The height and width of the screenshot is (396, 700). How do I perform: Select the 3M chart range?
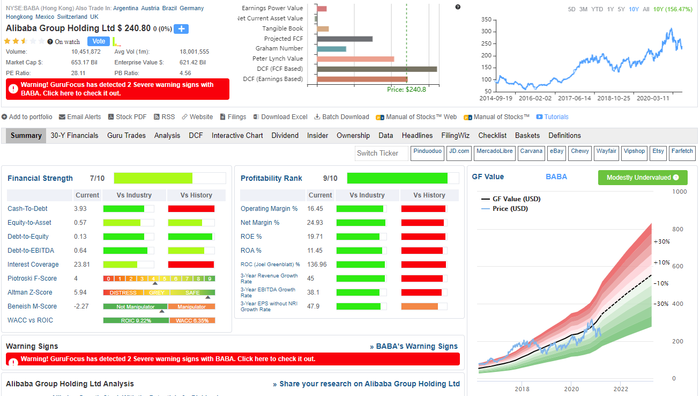(x=583, y=9)
